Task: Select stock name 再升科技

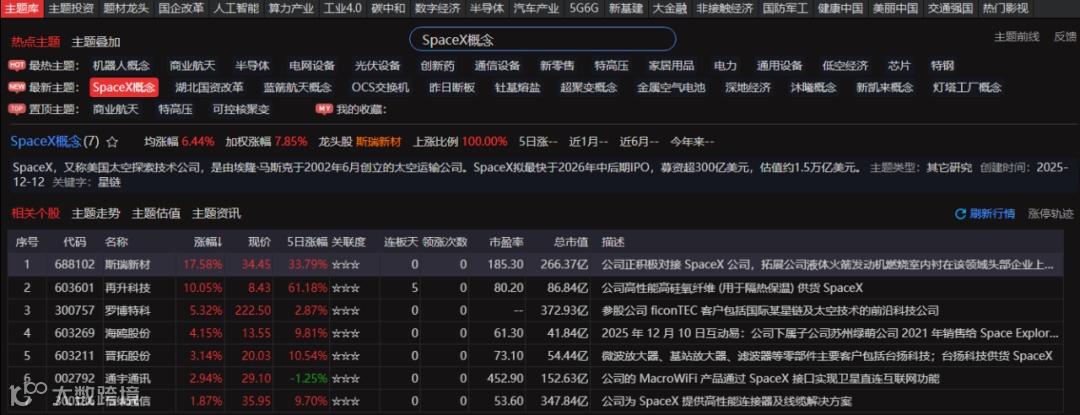Action: tap(127, 288)
